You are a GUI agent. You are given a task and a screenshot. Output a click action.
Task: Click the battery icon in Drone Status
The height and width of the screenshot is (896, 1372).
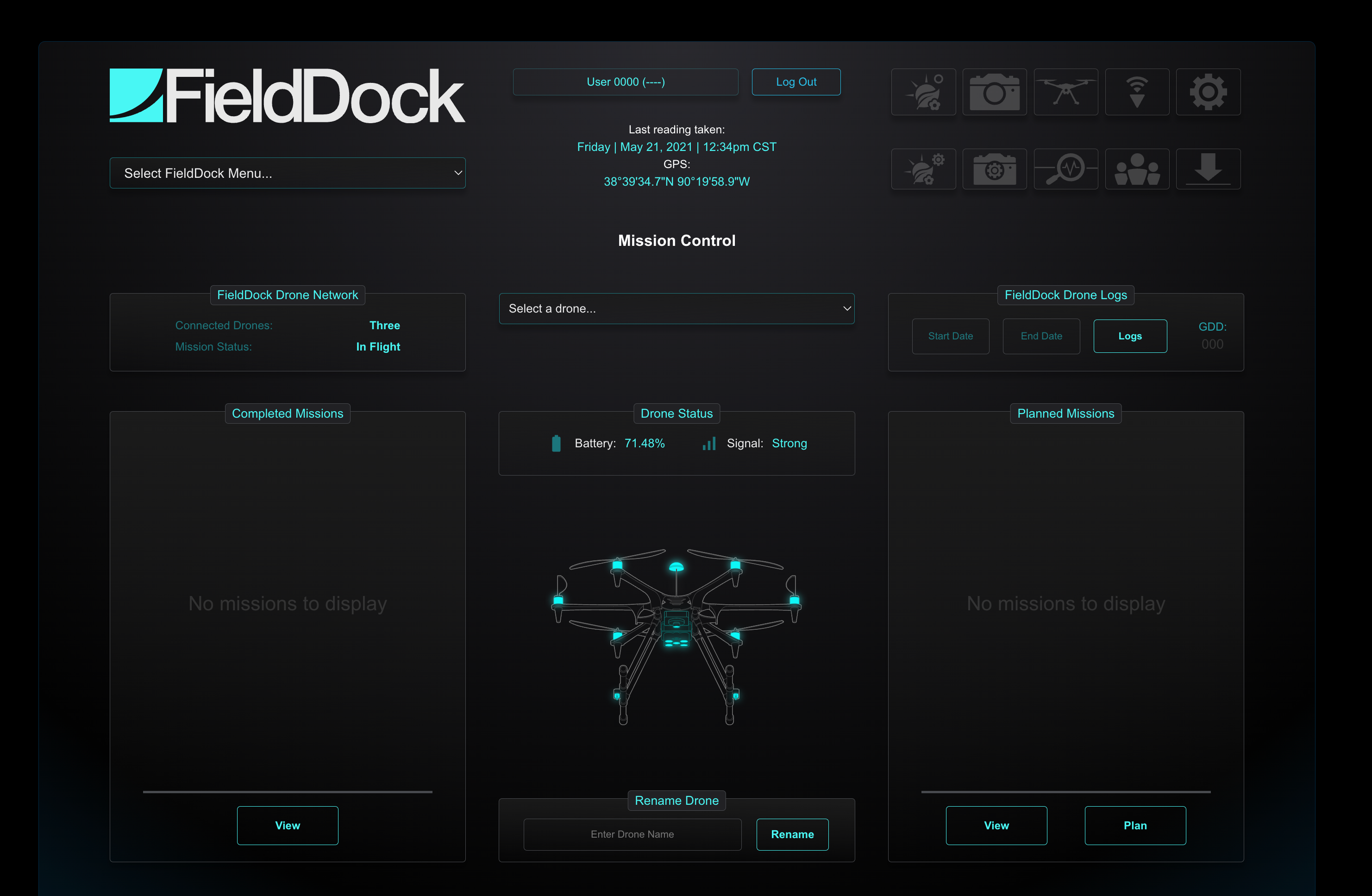(556, 444)
